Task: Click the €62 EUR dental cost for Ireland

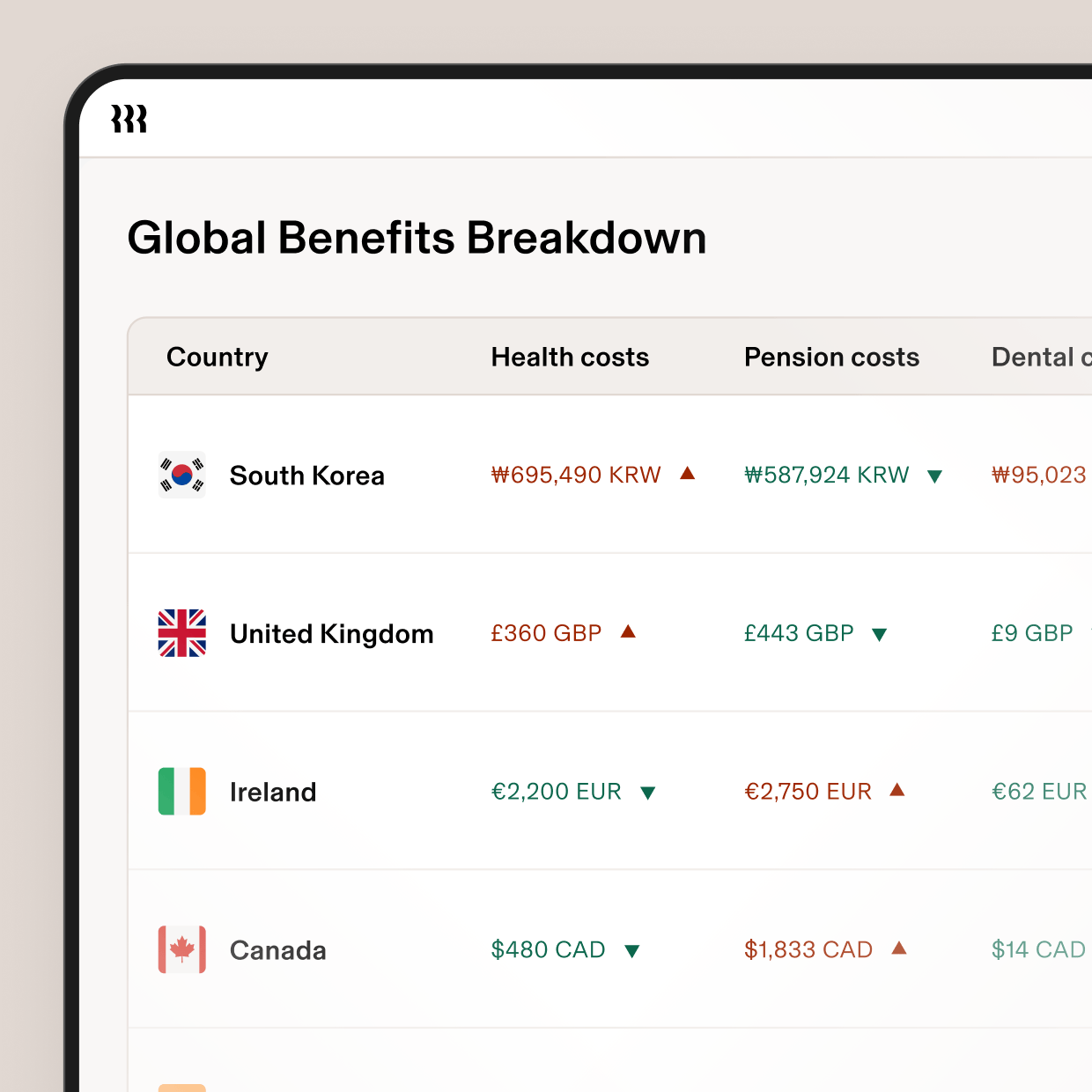Action: [x=1040, y=792]
